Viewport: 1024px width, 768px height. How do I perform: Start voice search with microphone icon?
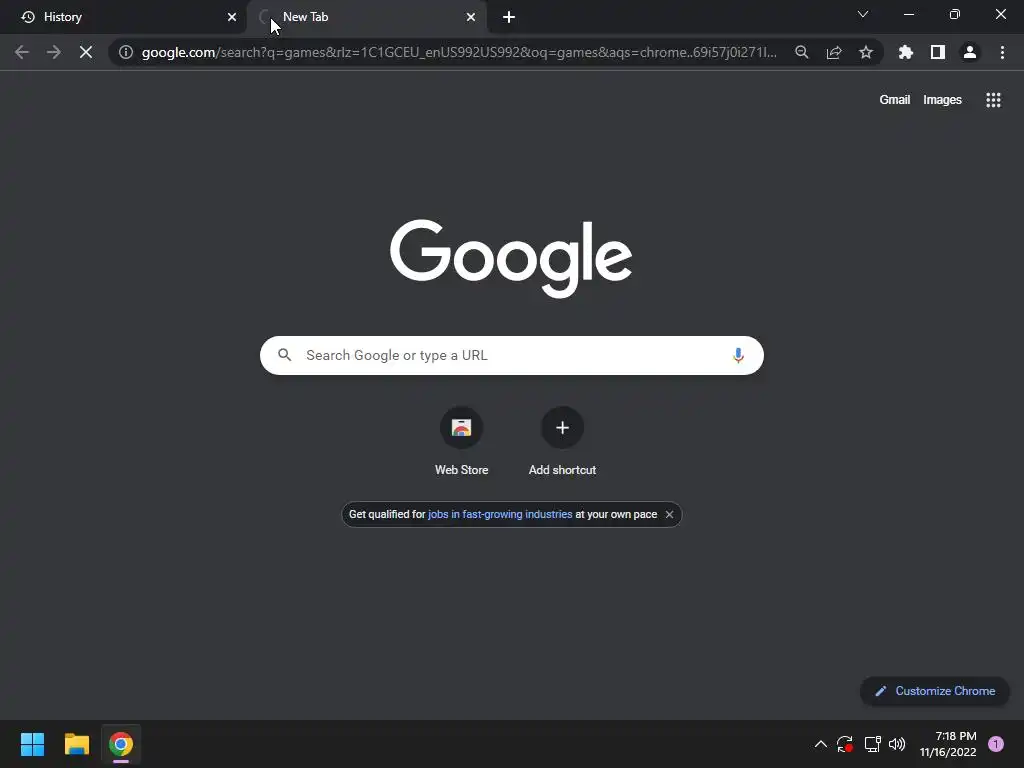(x=738, y=355)
